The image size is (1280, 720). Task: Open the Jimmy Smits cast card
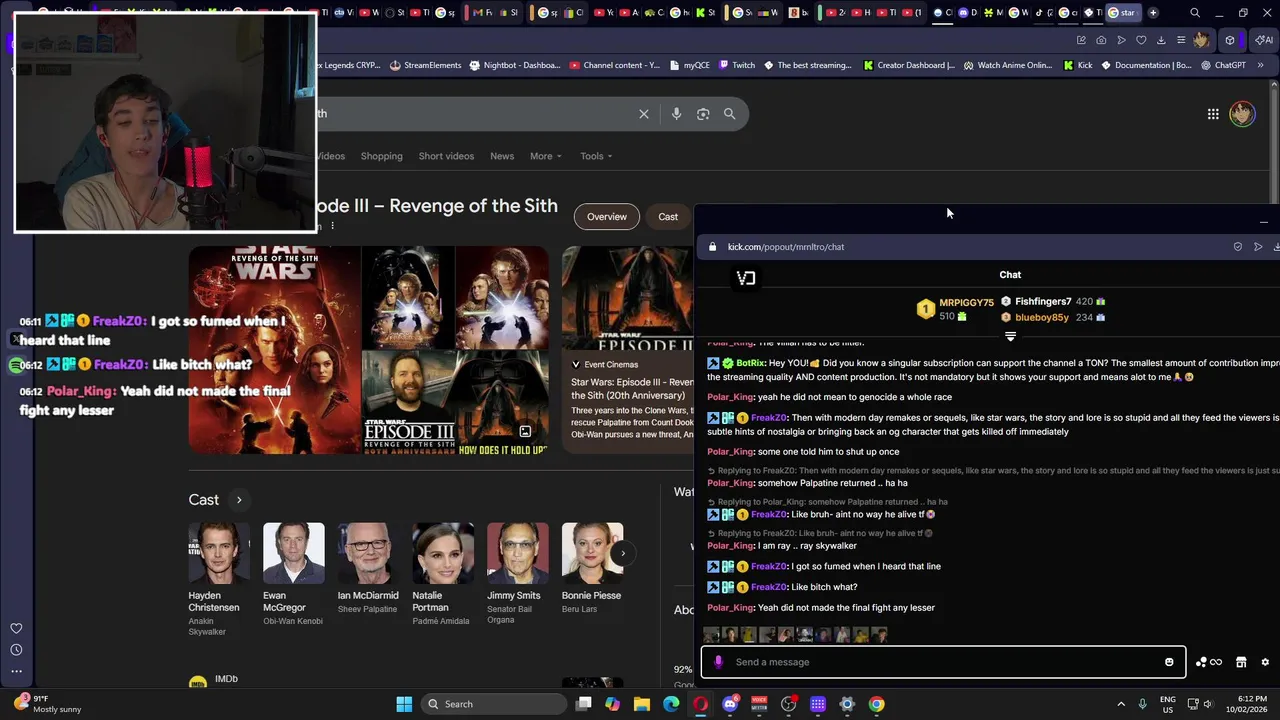tap(517, 575)
